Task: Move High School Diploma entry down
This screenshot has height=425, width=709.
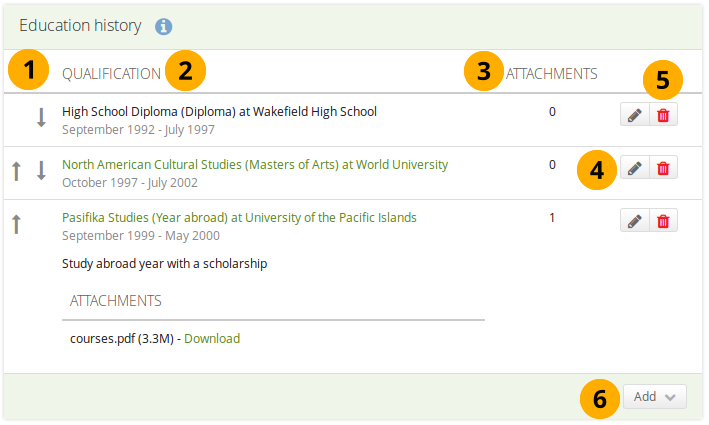Action: [41, 118]
